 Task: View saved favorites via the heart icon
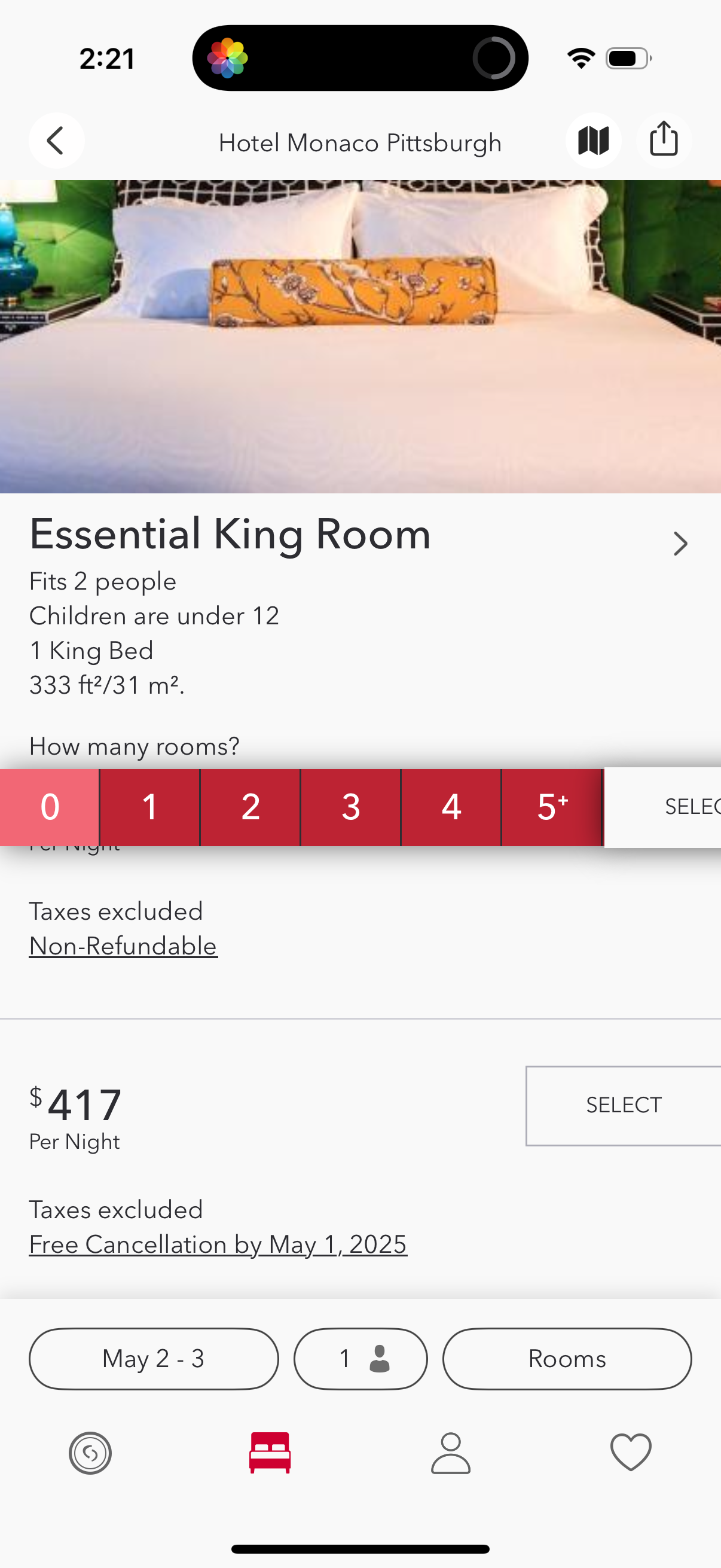pyautogui.click(x=630, y=1453)
